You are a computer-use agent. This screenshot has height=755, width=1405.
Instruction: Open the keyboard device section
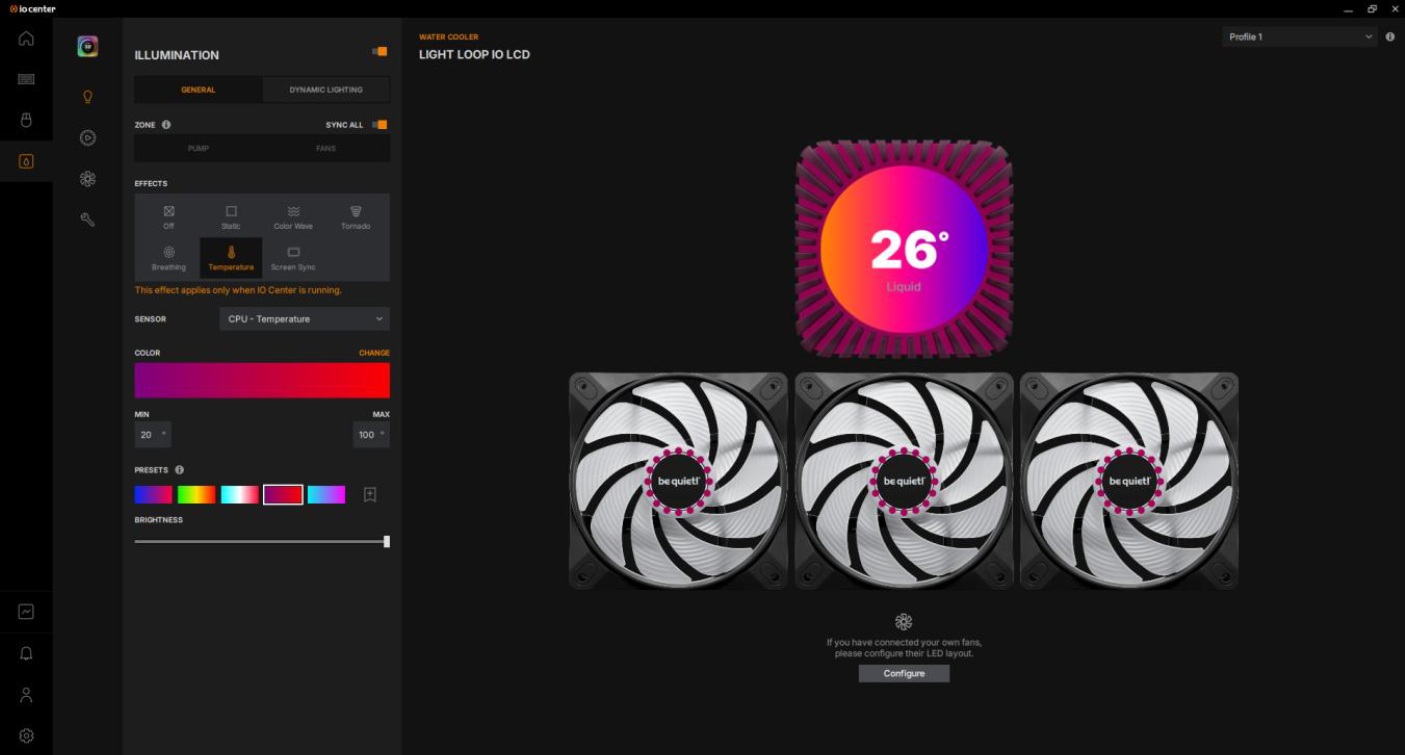(x=26, y=79)
